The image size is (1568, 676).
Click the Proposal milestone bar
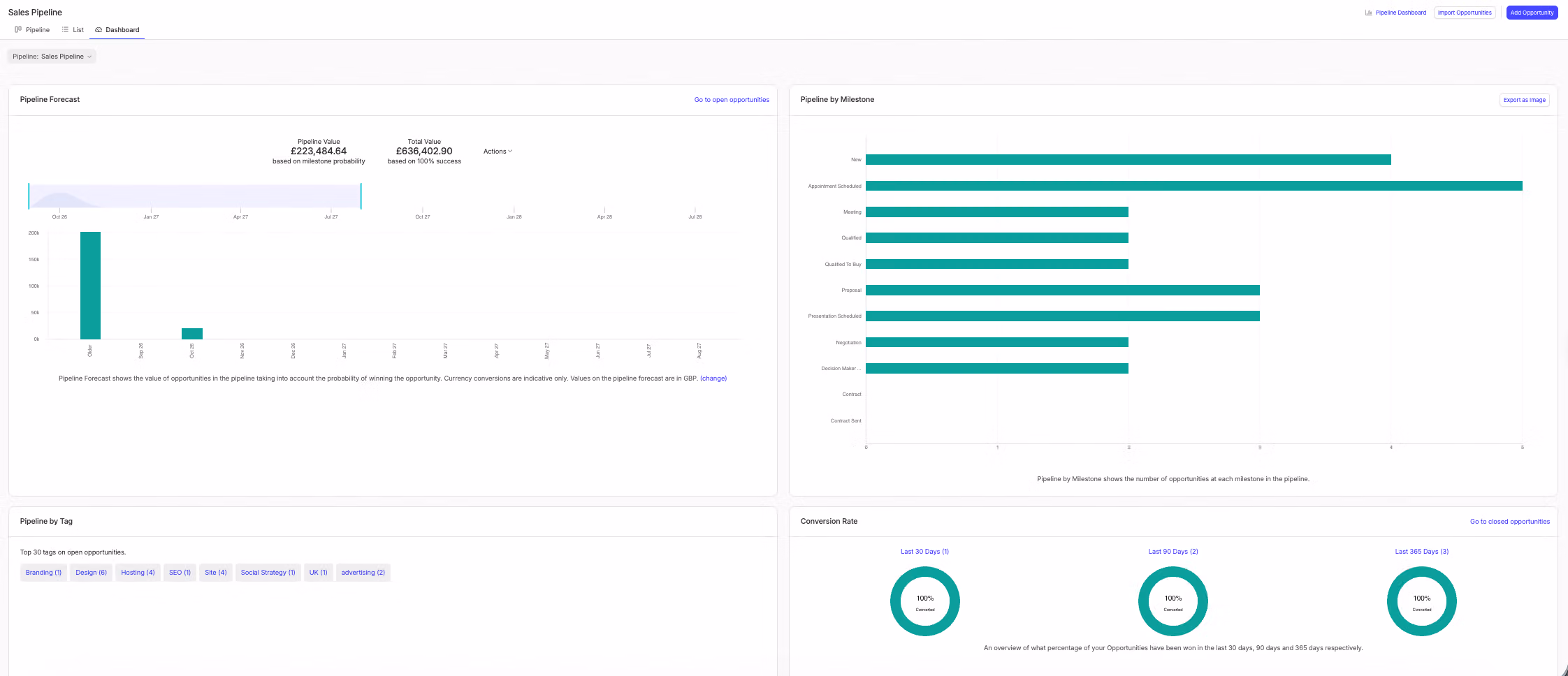pyautogui.click(x=1062, y=291)
